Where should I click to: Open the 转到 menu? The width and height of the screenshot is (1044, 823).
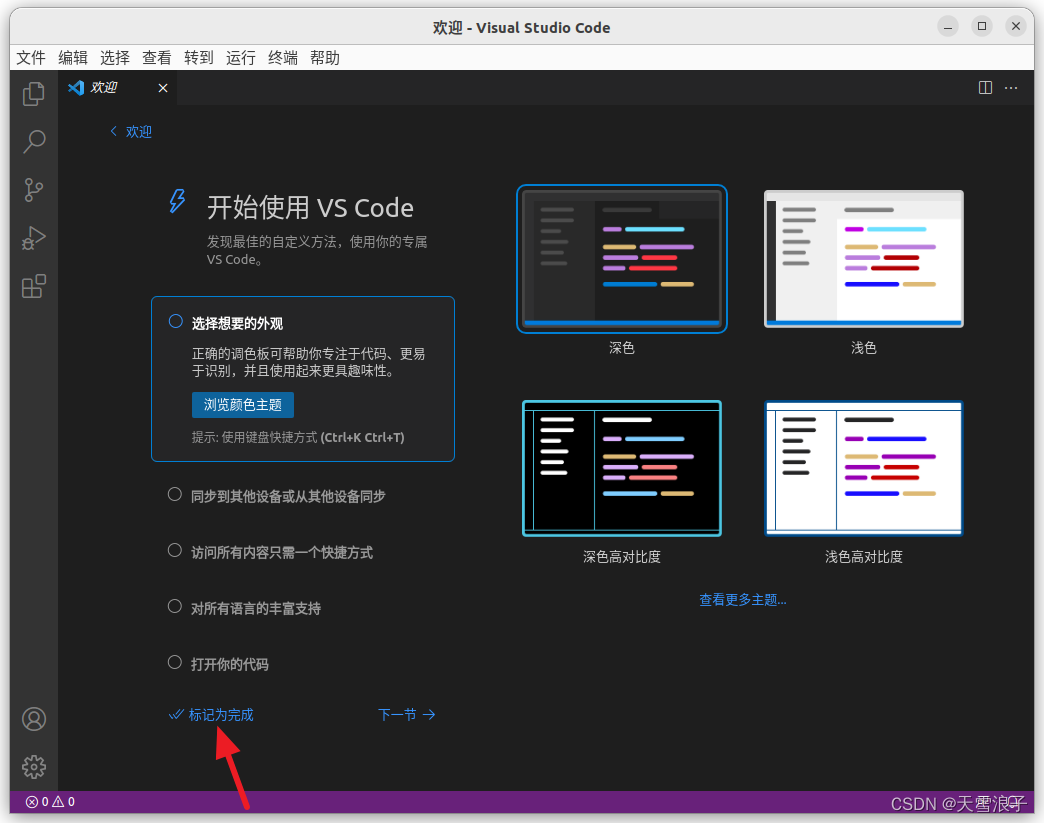click(198, 58)
